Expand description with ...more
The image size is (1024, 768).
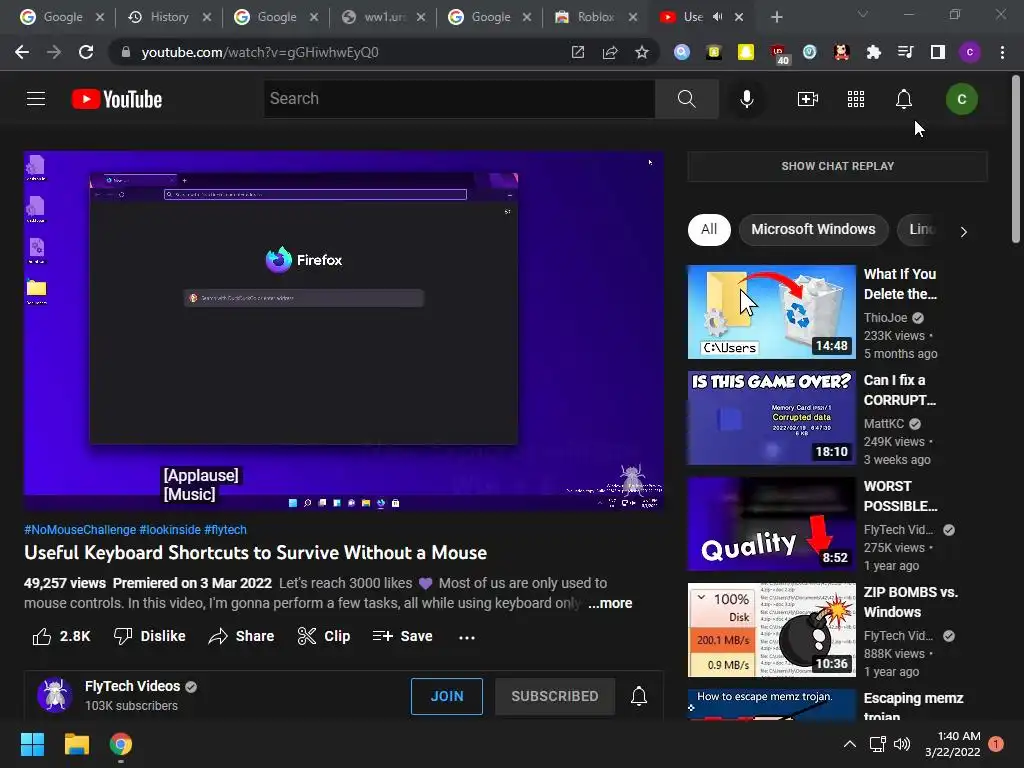click(610, 603)
